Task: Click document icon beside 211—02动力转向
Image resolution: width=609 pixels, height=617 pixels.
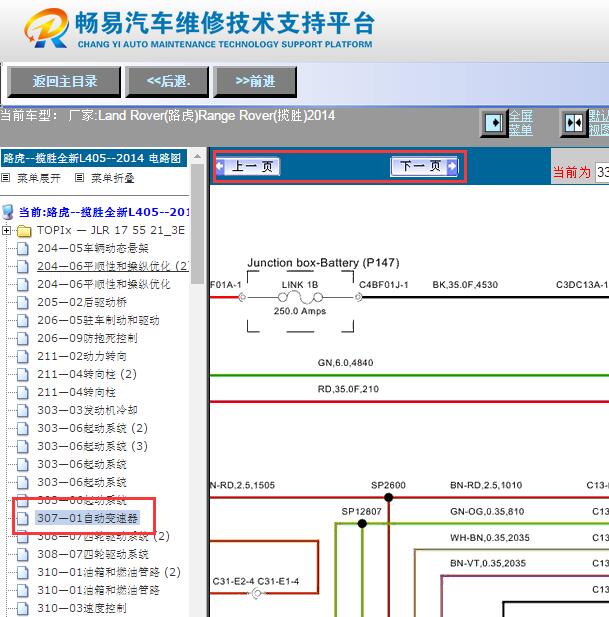Action: pyautogui.click(x=23, y=357)
